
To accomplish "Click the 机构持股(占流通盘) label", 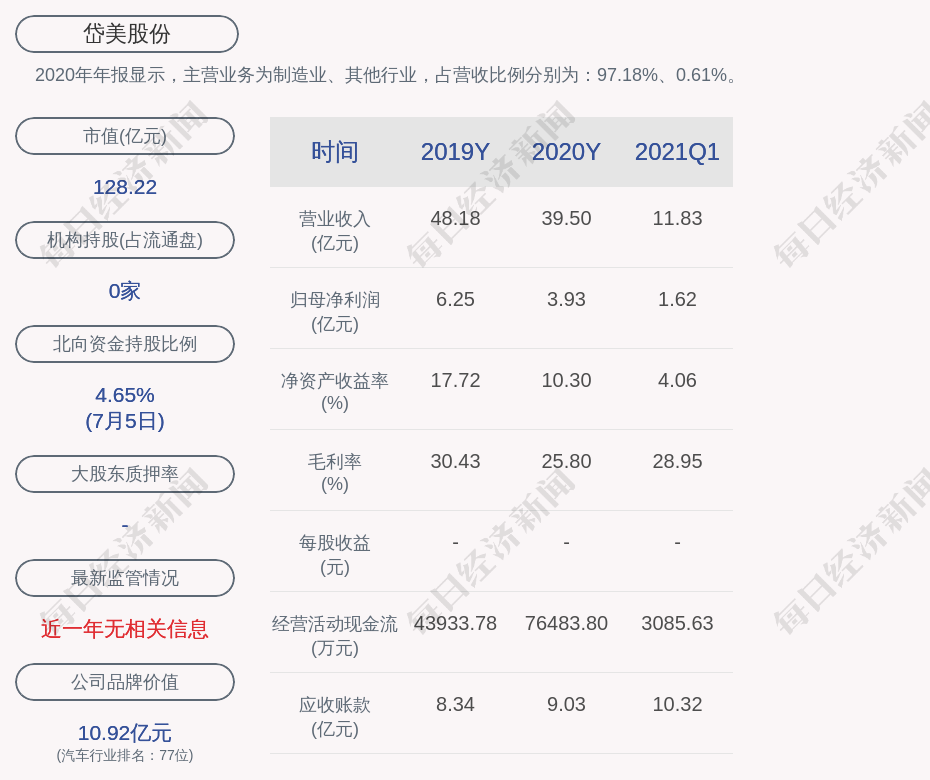I will 125,240.
